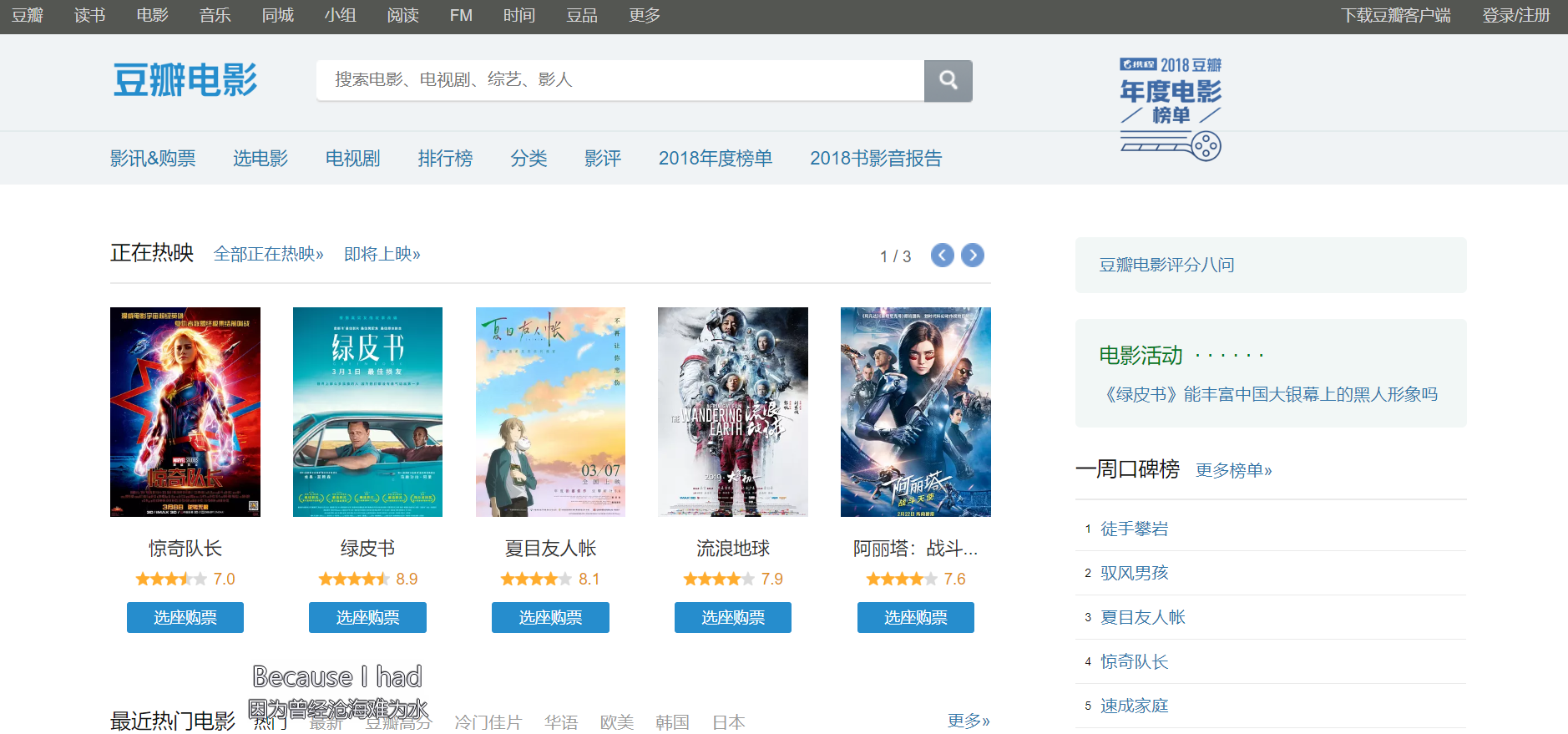Select the 日本 filter tab
This screenshot has height=734, width=1568.
[729, 722]
